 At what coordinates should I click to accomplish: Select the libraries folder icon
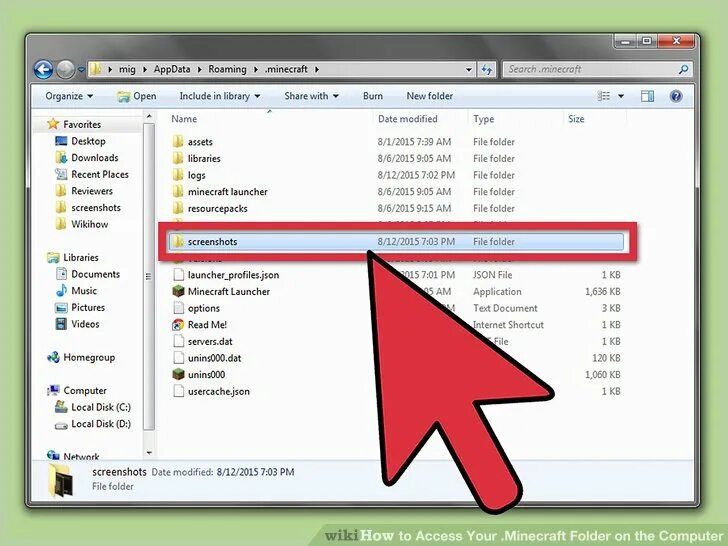point(178,158)
